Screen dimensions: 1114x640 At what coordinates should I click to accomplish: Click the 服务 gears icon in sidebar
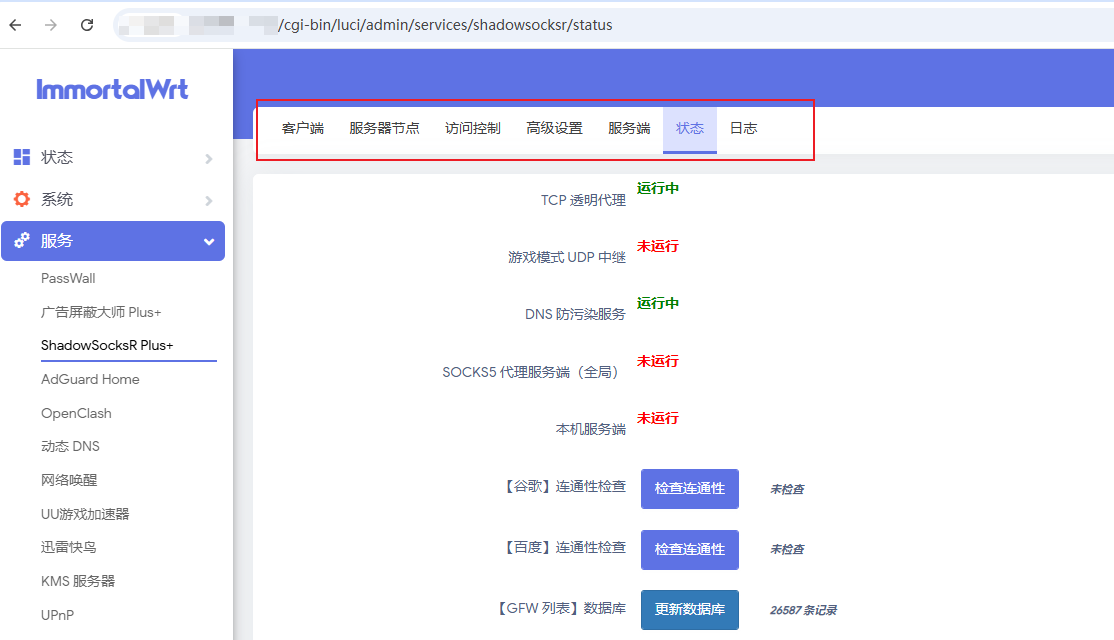click(21, 241)
